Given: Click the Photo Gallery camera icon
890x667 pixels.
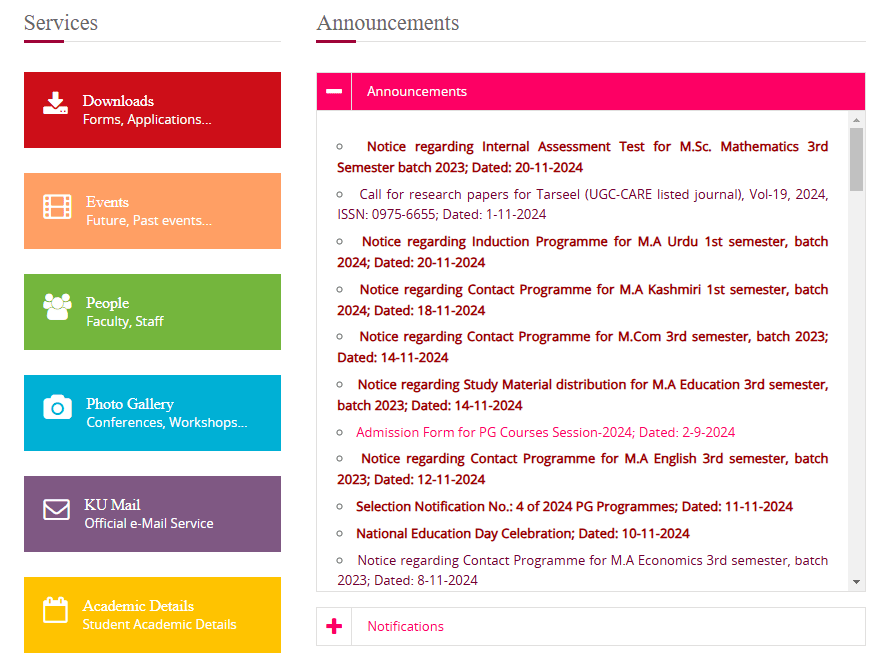Looking at the screenshot, I should click(58, 408).
